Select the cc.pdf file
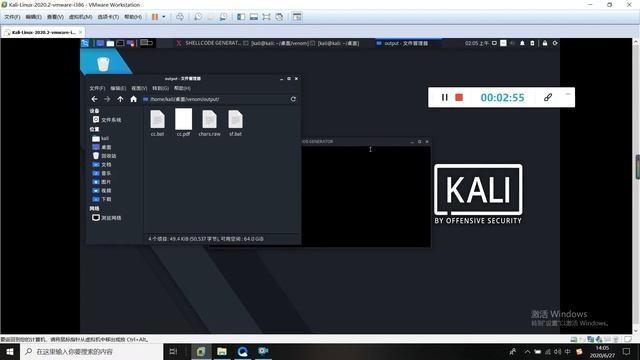Viewport: 640px width, 360px height. point(183,122)
